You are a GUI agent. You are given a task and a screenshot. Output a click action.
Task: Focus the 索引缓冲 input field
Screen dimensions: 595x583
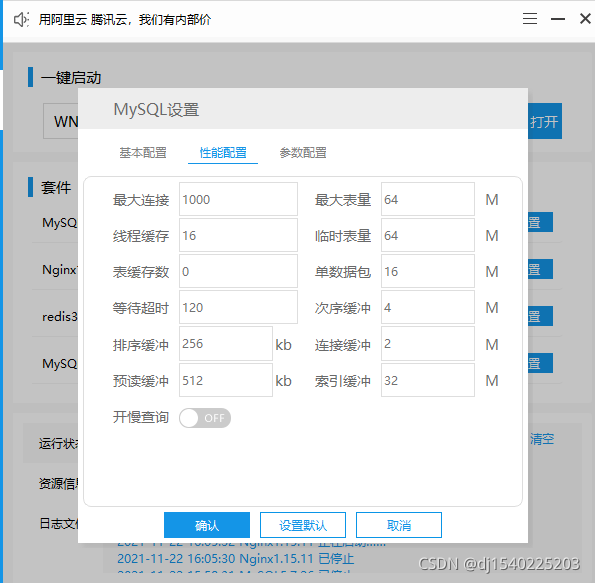[x=428, y=380]
